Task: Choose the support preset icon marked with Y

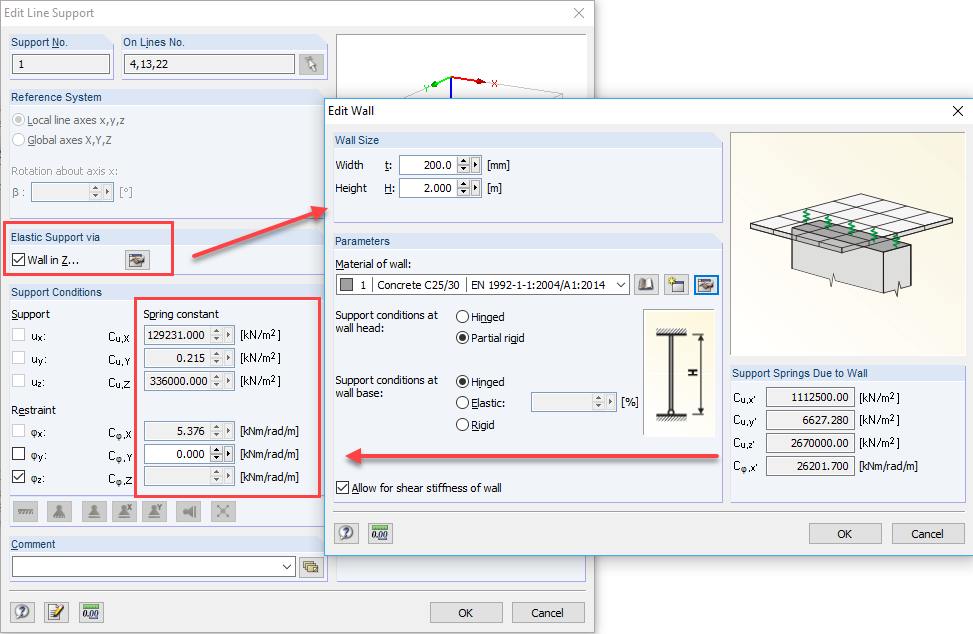Action: 154,511
